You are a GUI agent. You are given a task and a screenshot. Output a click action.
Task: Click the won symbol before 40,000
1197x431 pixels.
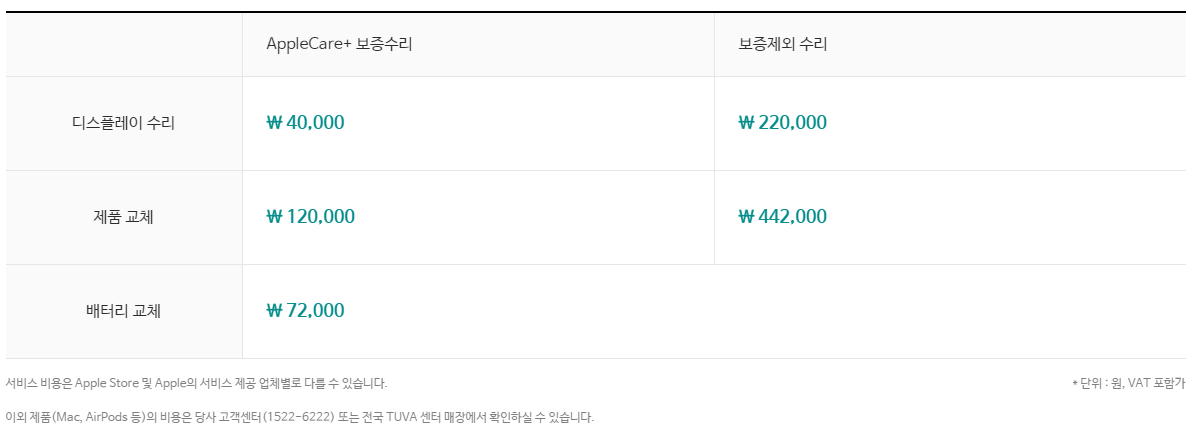tap(274, 123)
